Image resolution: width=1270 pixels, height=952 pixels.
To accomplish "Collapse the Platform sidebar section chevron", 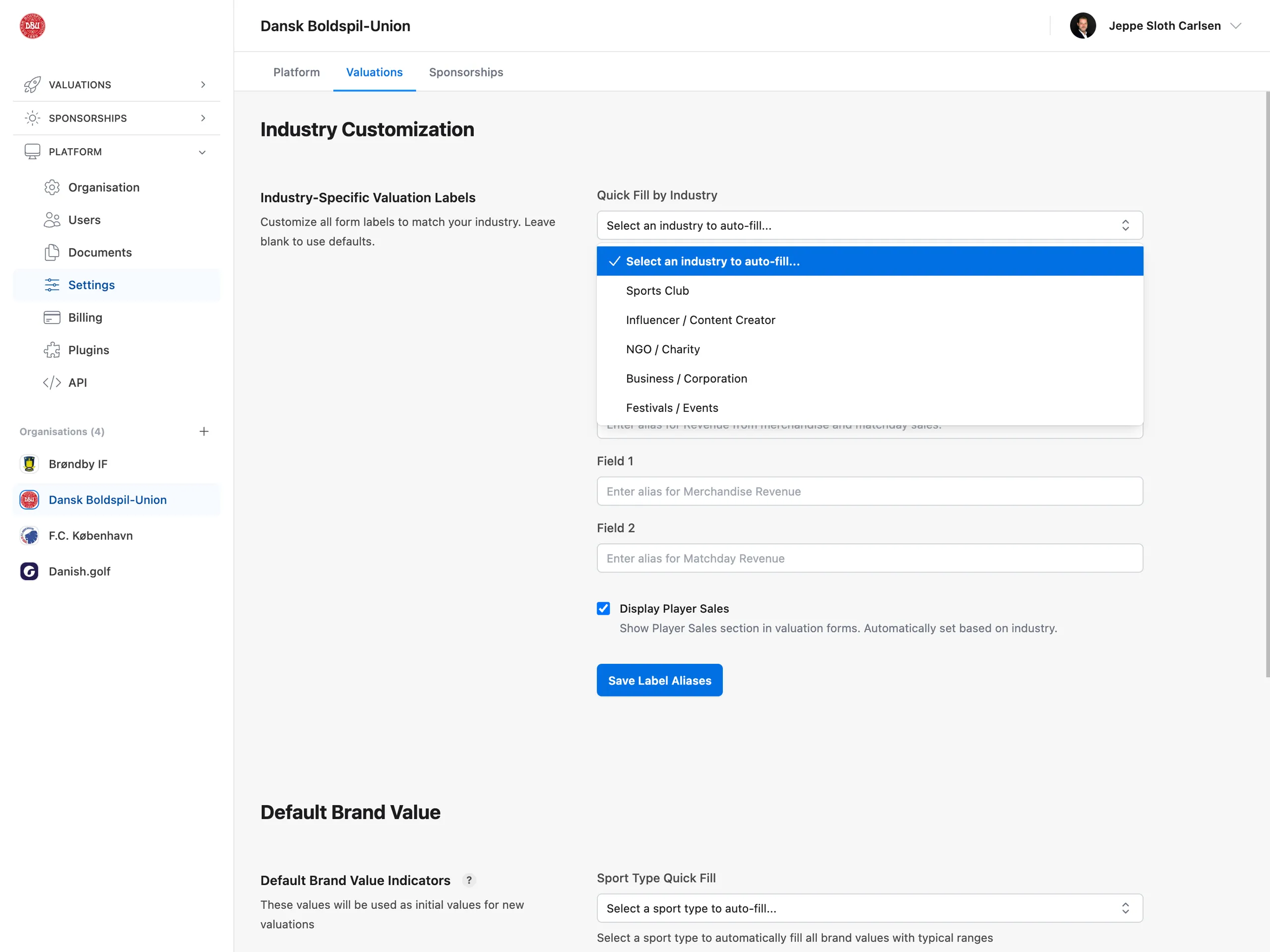I will pos(203,152).
